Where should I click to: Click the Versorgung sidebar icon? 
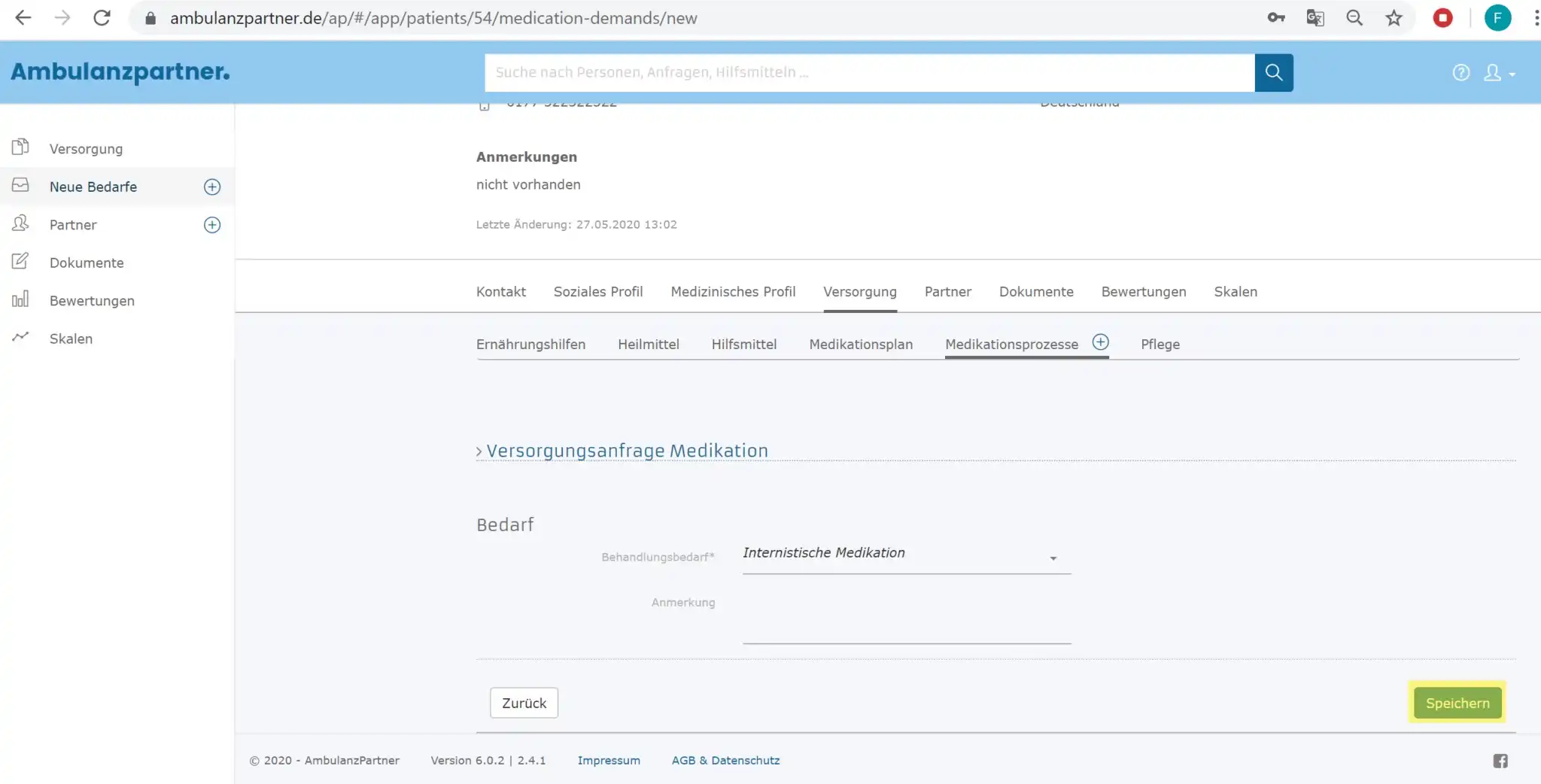coord(20,147)
